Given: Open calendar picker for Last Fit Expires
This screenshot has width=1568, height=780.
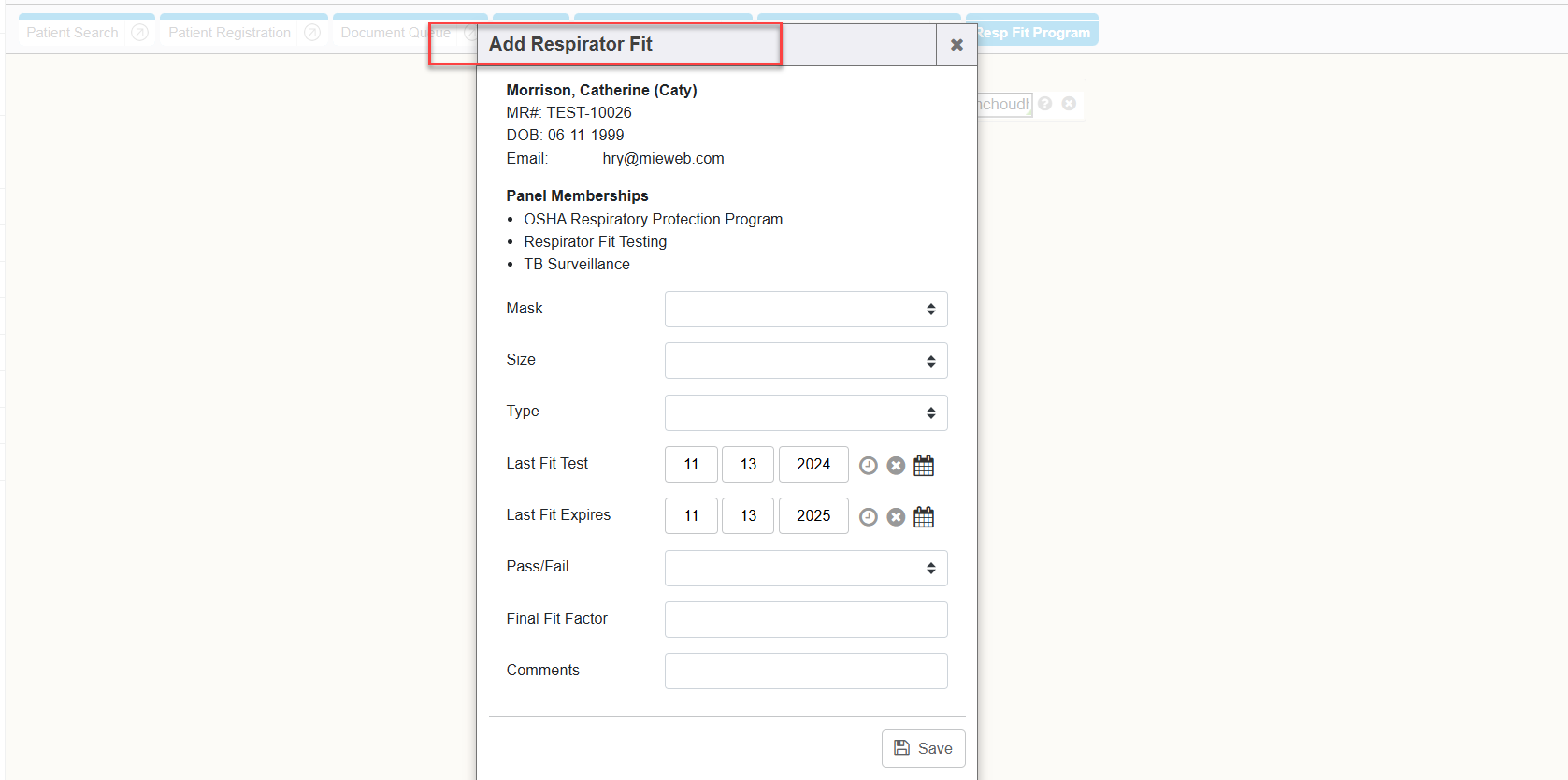Looking at the screenshot, I should click(x=924, y=517).
